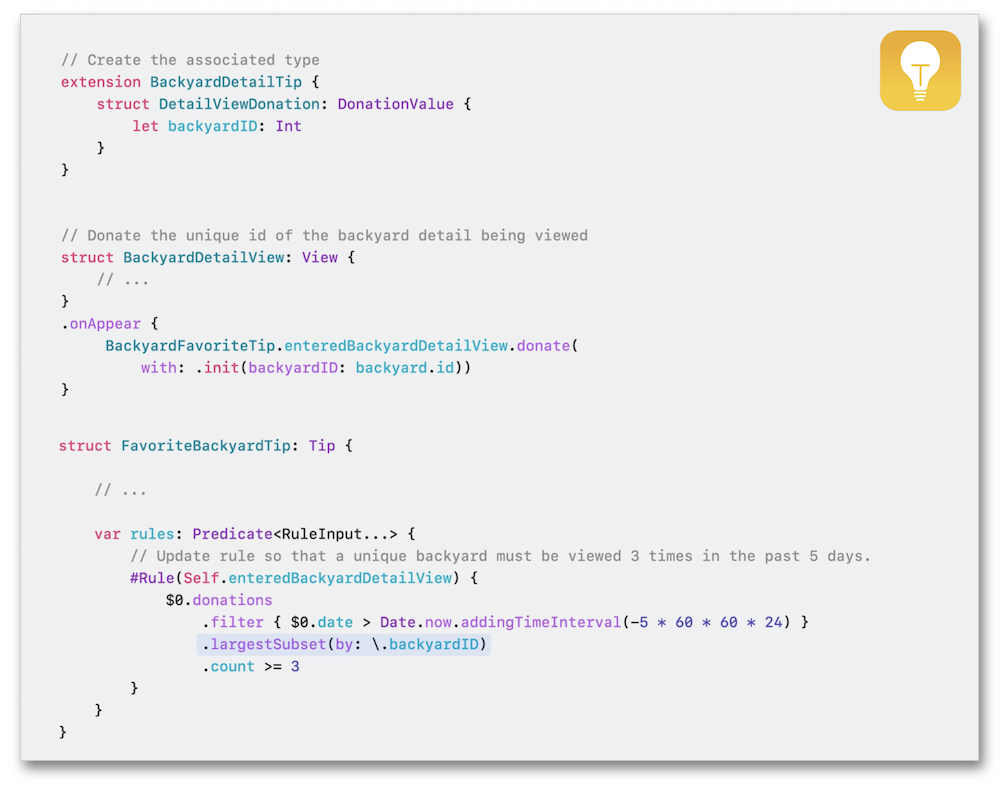This screenshot has height=786, width=1000.
Task: Click the highlighted largestSubset line
Action: (x=343, y=644)
